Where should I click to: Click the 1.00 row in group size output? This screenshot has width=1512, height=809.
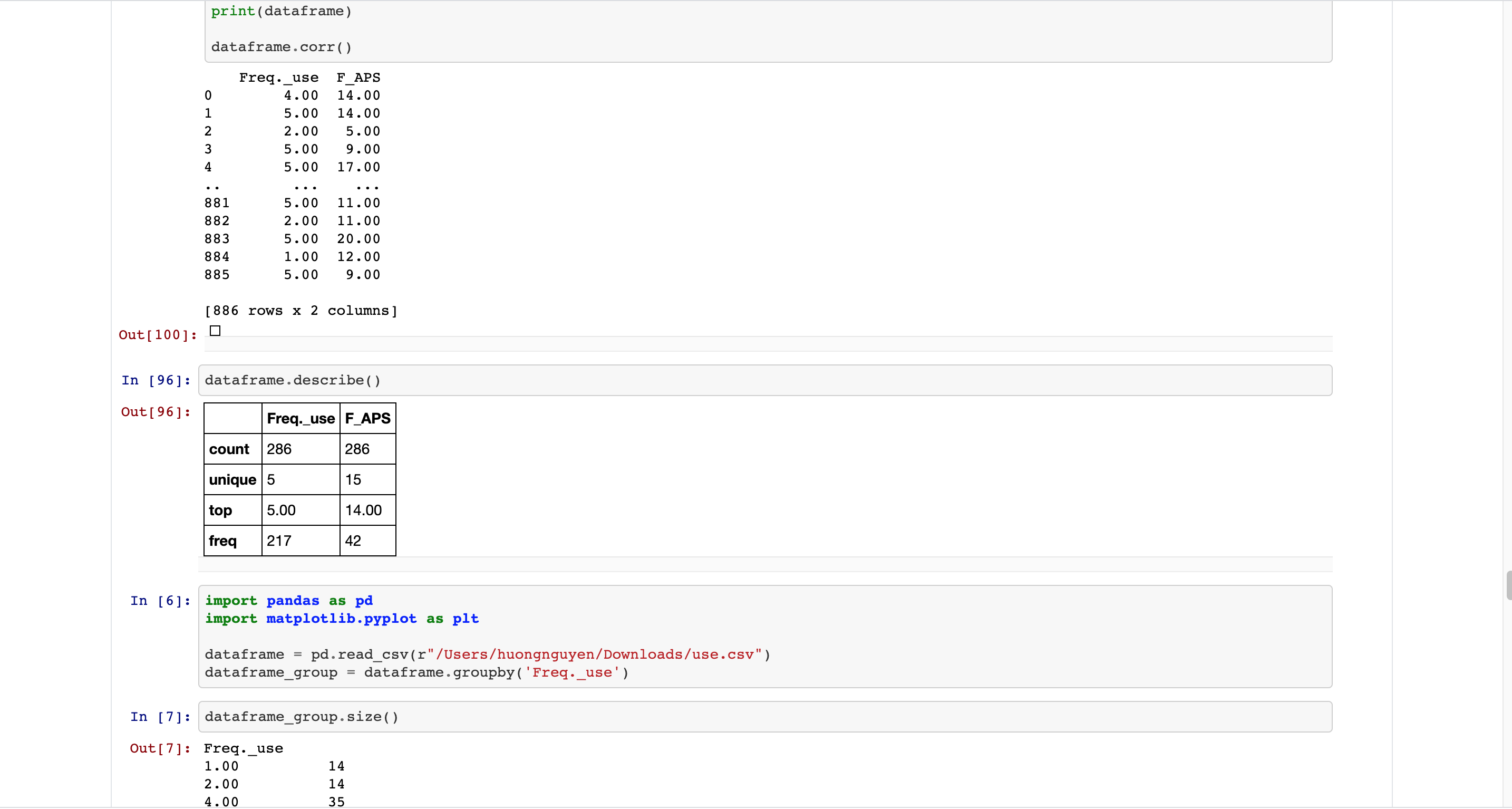click(274, 766)
